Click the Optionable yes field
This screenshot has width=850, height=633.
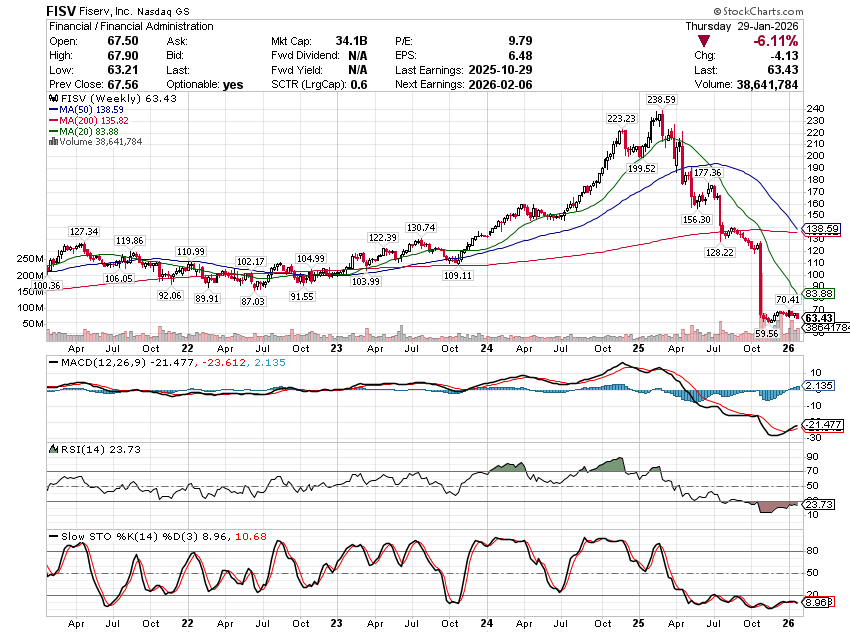(233, 85)
